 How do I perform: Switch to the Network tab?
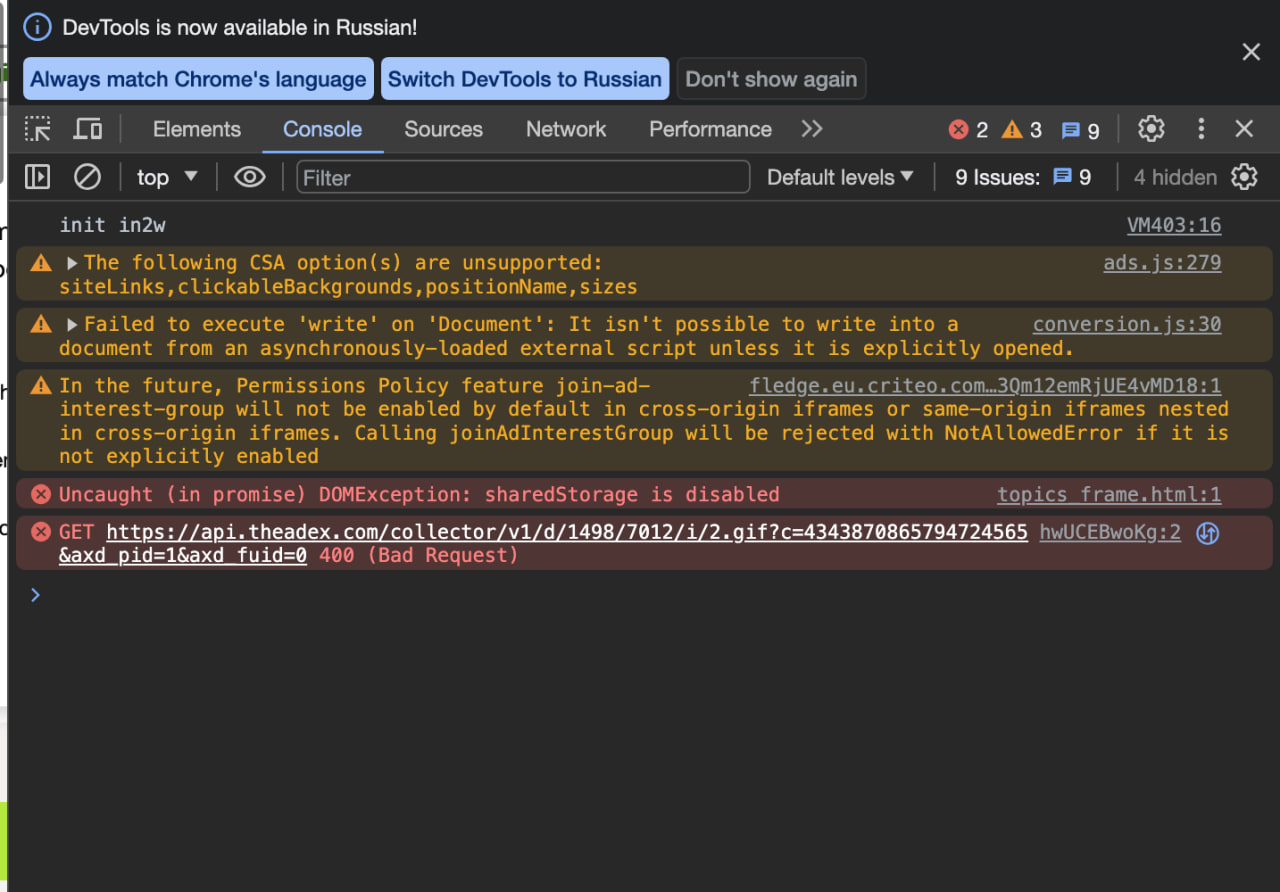(566, 129)
